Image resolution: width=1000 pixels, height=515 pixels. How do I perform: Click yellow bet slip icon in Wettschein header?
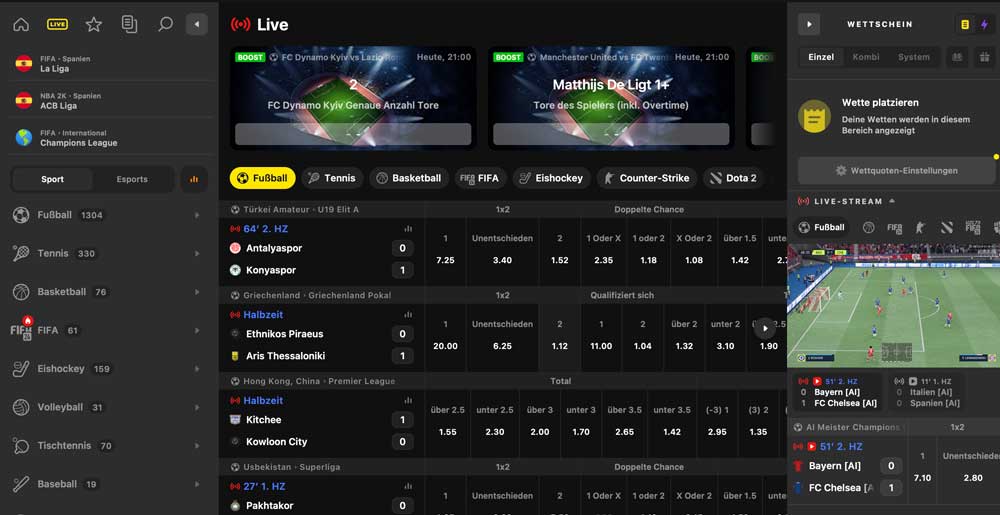(x=965, y=24)
